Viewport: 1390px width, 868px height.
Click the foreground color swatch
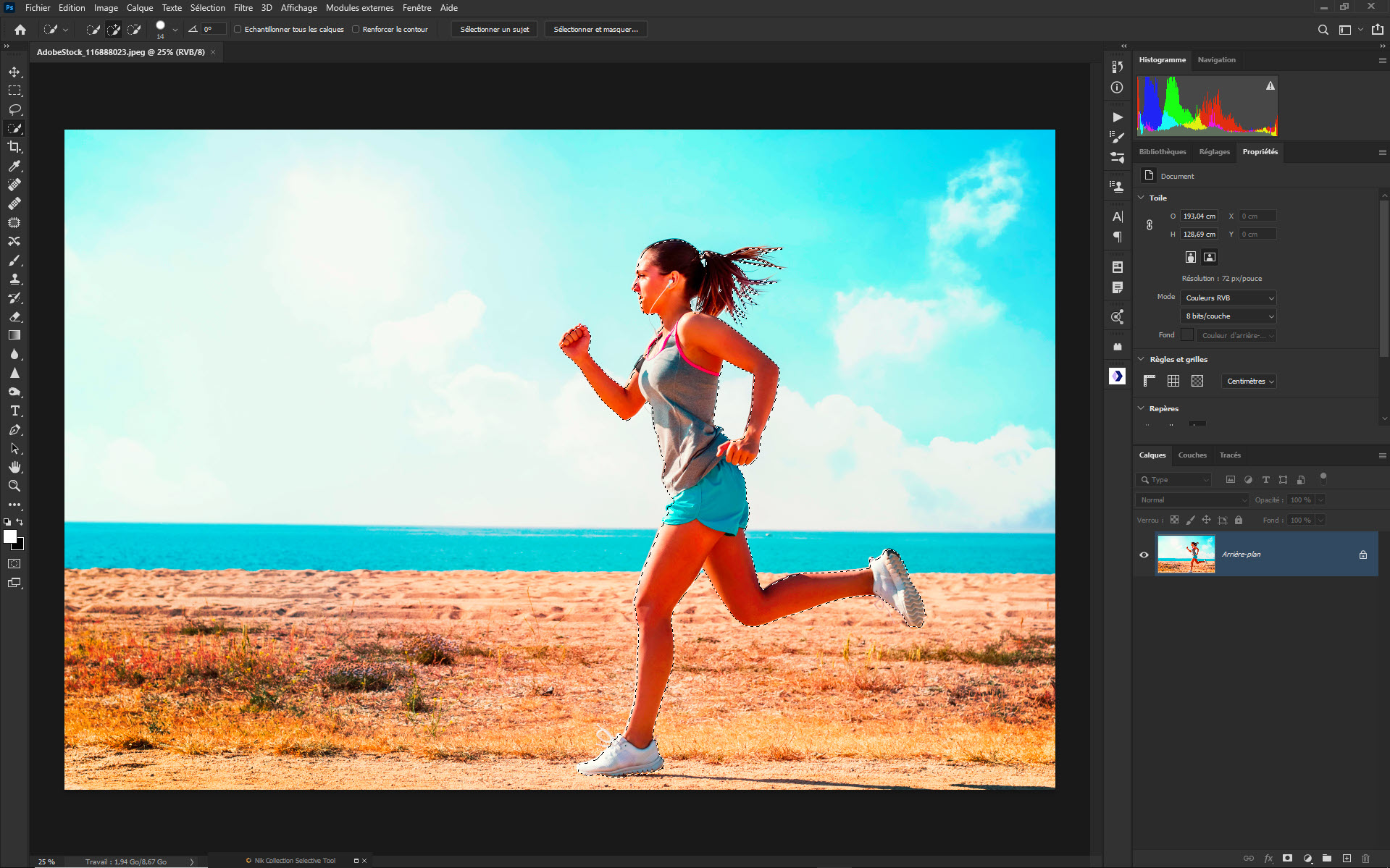(x=9, y=536)
